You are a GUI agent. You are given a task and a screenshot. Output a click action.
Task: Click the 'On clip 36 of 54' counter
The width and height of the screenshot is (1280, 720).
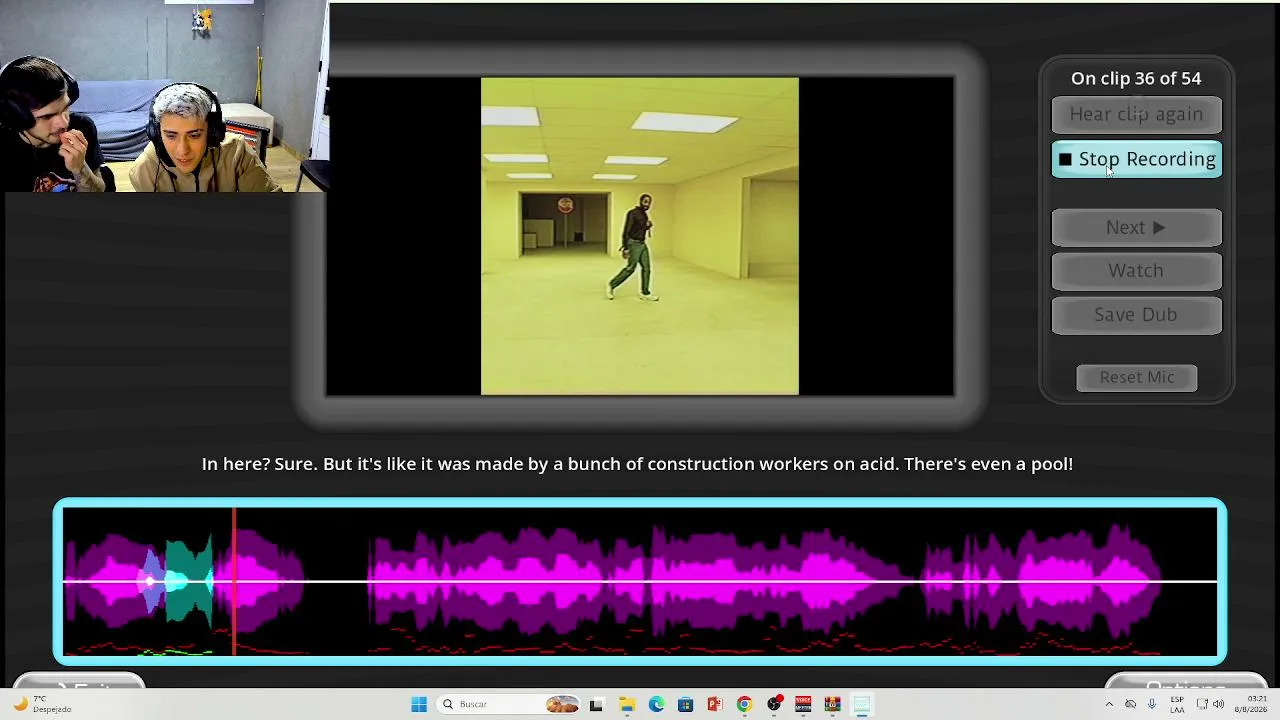[1136, 78]
